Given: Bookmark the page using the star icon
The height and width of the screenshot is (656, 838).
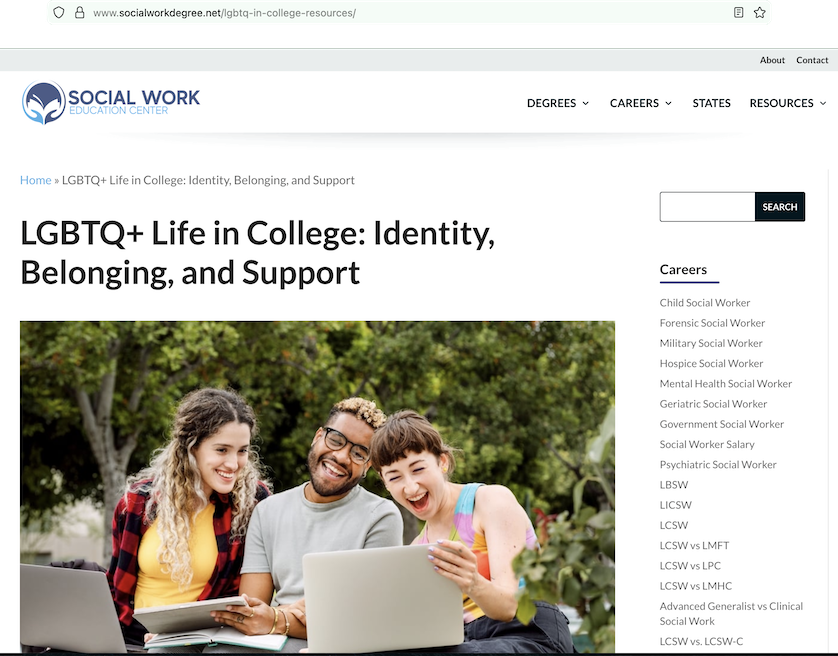Looking at the screenshot, I should coord(760,13).
